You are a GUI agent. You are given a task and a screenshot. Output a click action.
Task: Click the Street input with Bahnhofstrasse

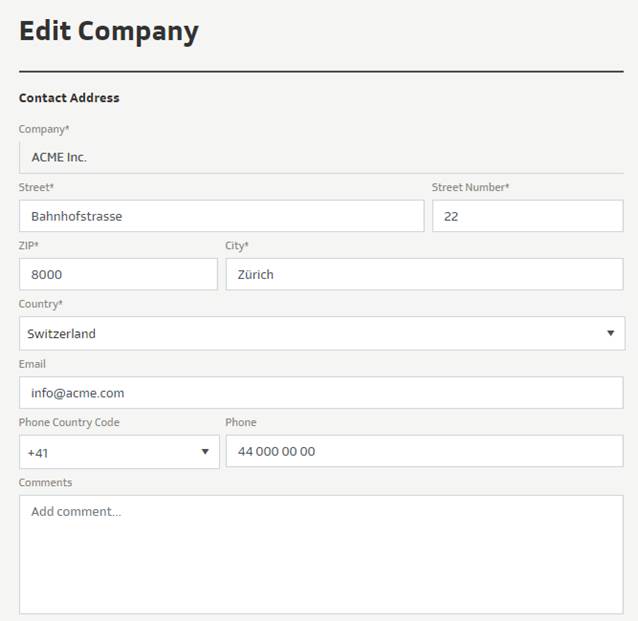coord(221,216)
